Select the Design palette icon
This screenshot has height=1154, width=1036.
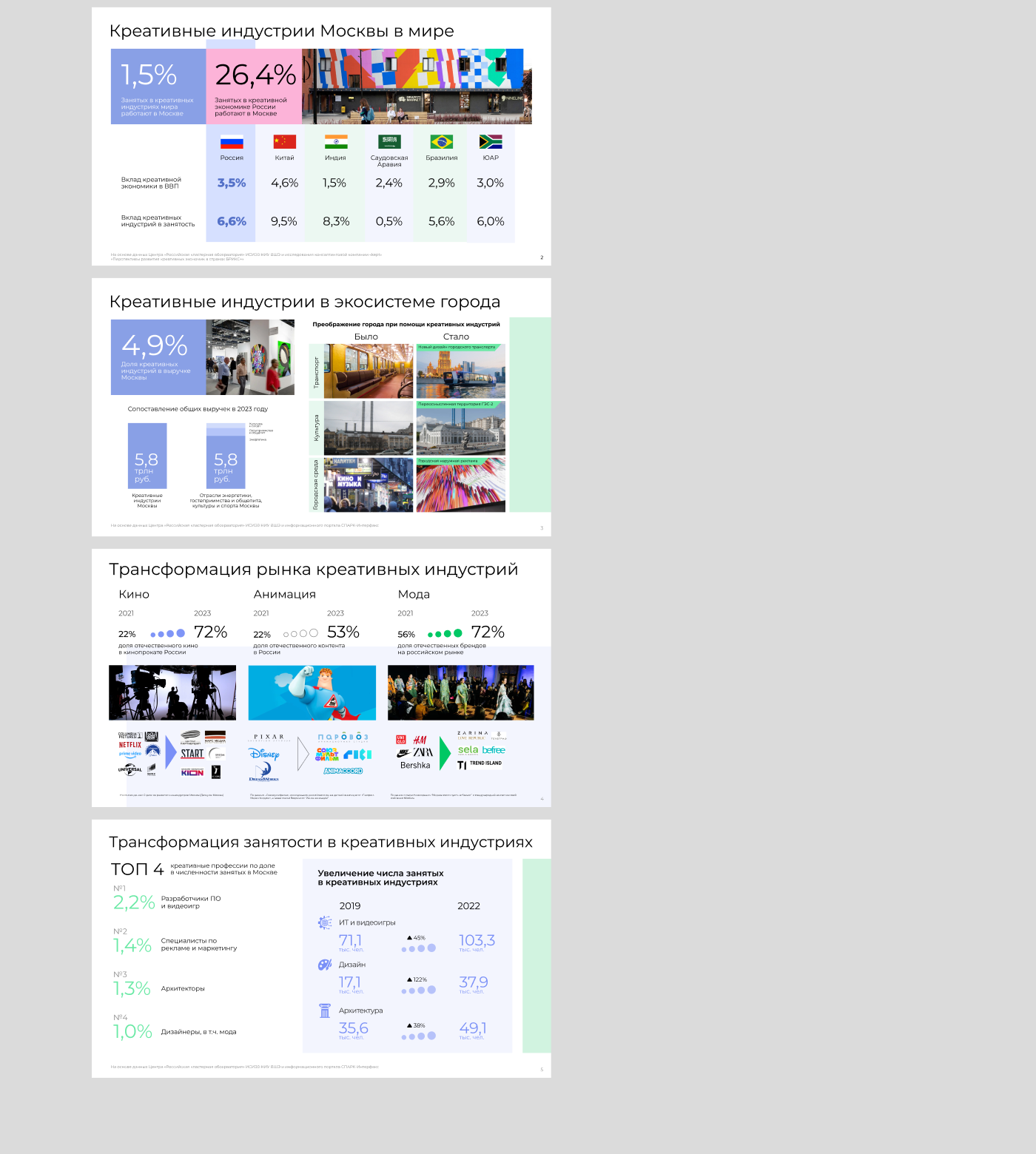[x=325, y=965]
